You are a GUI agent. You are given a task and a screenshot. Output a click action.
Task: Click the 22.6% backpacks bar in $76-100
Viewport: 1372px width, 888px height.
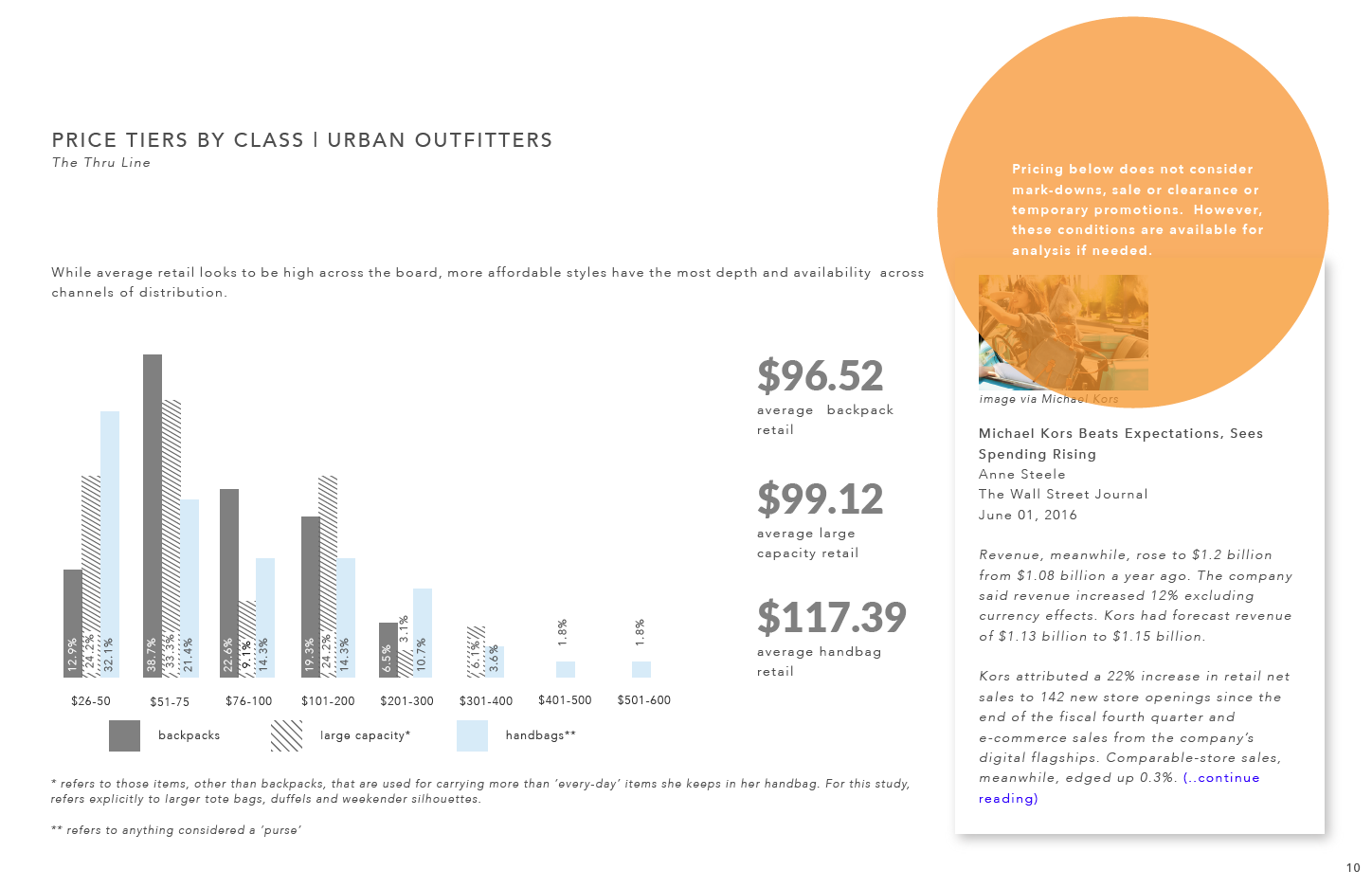coord(229,583)
